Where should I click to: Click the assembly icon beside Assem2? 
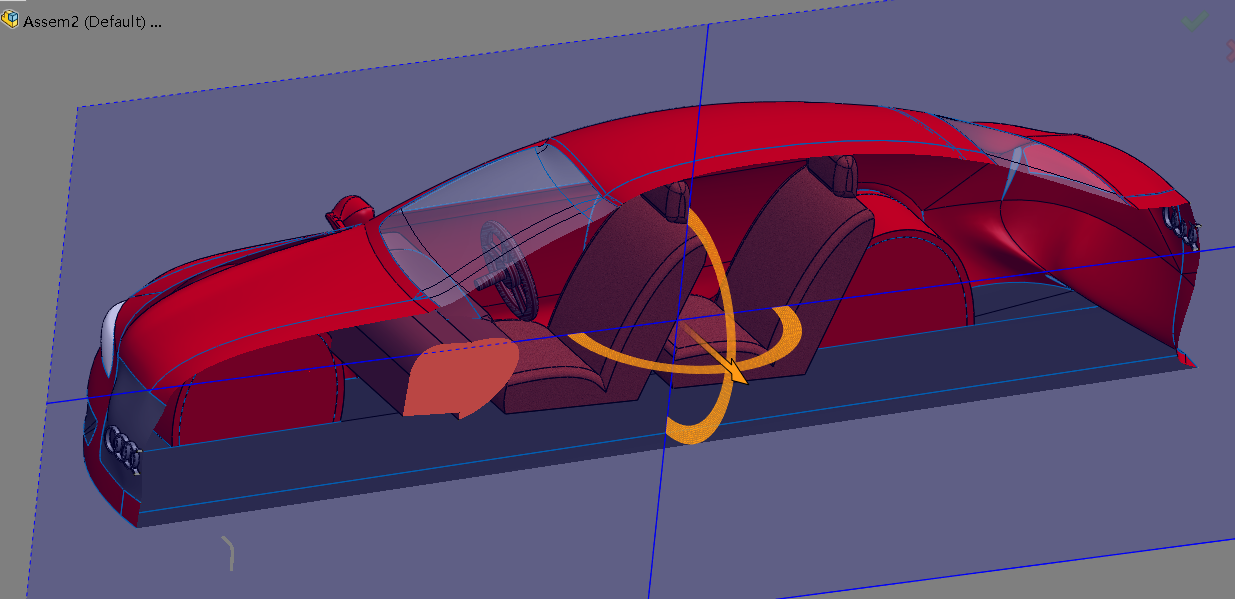click(x=10, y=20)
